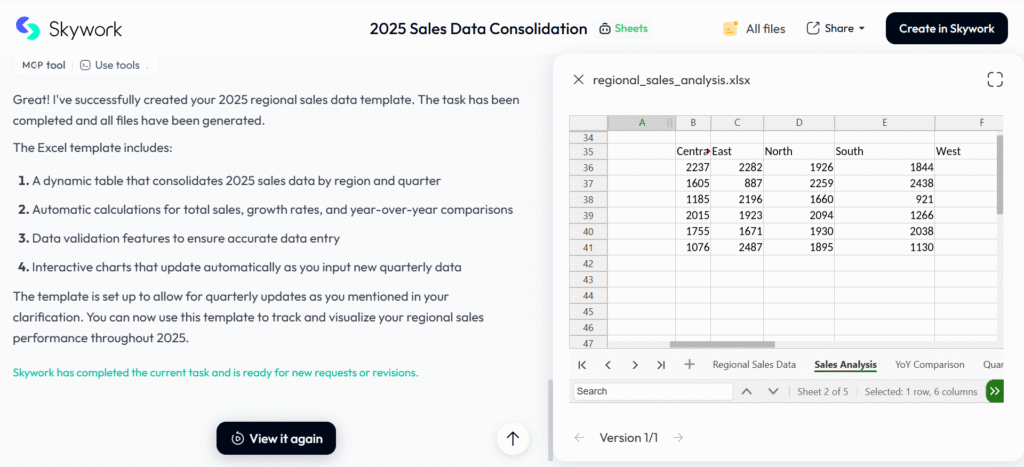Click the scroll-to-top arrow button
Screen dimensions: 1024x467
(x=513, y=438)
